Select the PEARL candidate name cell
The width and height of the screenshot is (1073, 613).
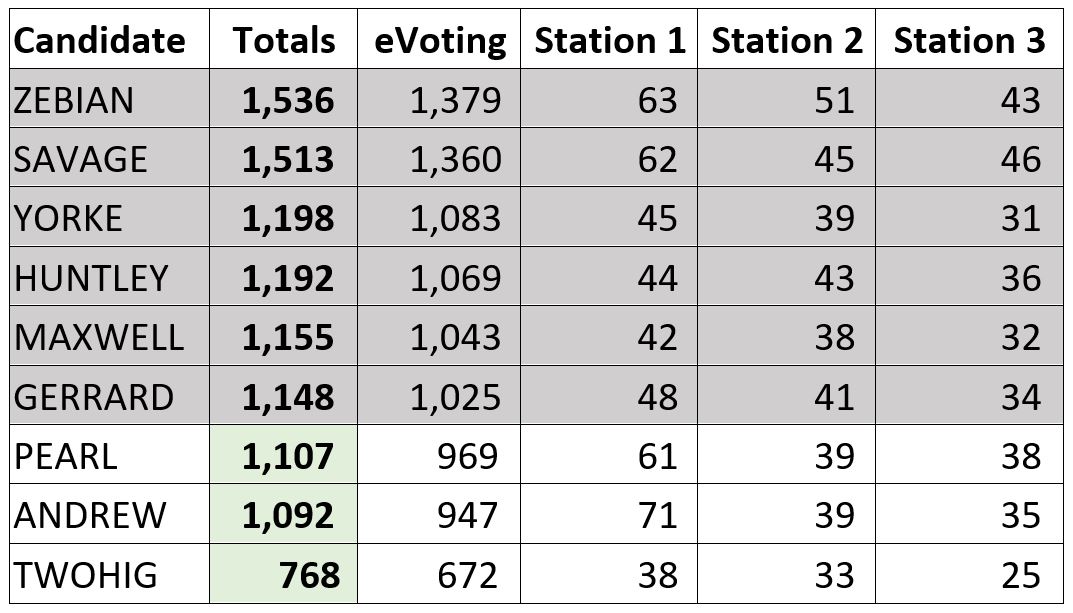(x=109, y=455)
